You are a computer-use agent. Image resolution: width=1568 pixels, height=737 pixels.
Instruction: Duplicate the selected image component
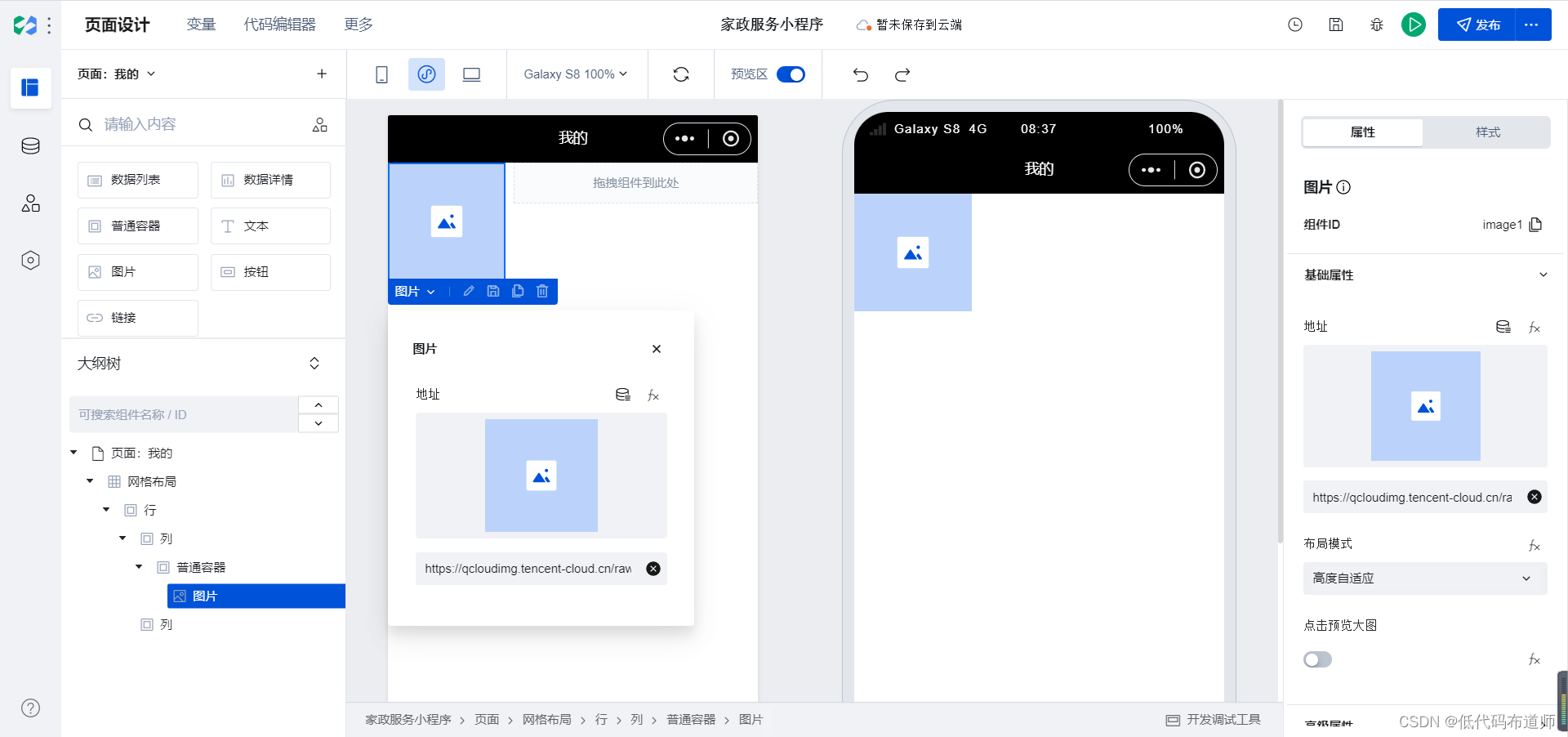518,291
